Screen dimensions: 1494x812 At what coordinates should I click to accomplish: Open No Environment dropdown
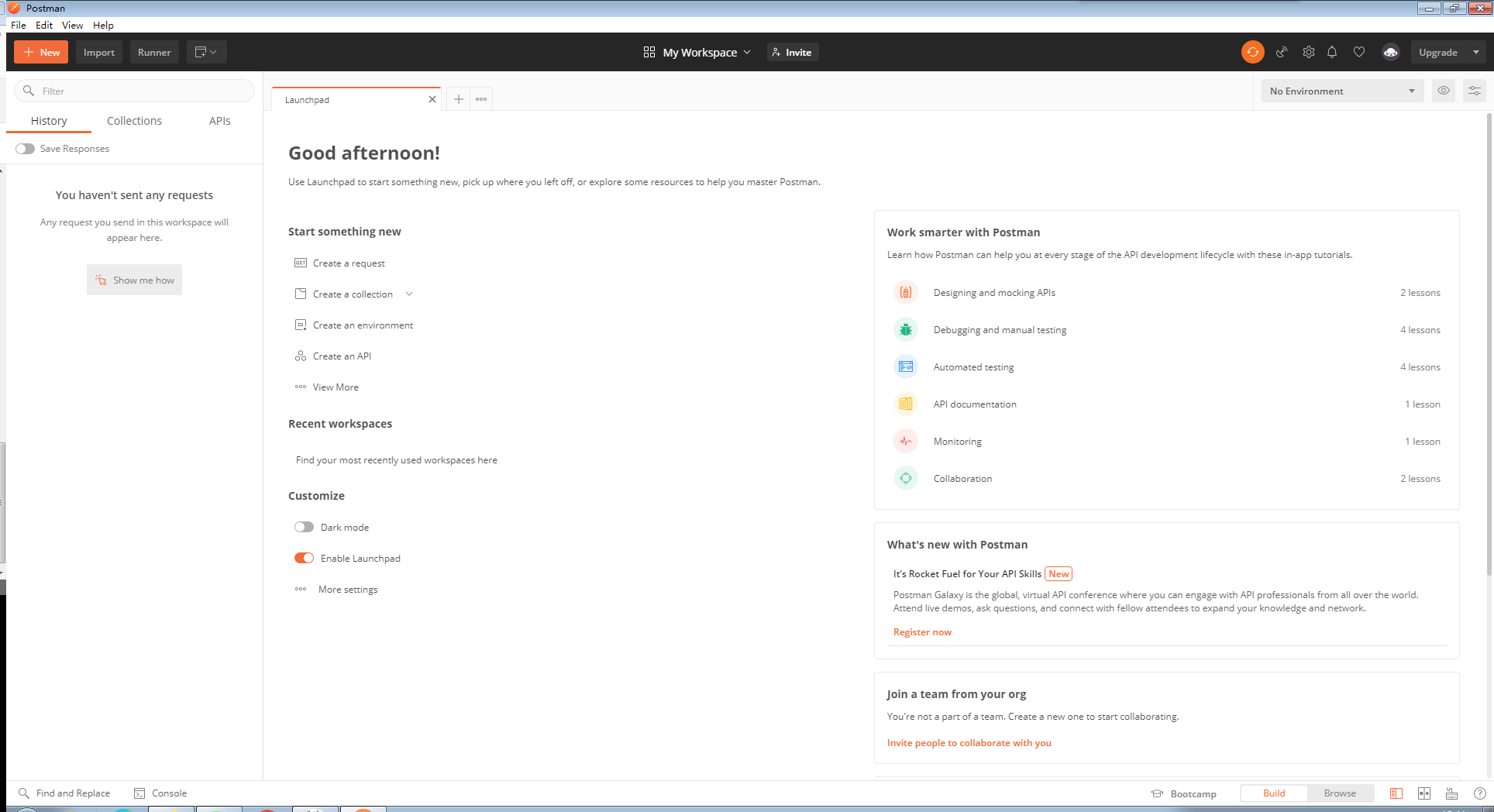click(x=1342, y=91)
